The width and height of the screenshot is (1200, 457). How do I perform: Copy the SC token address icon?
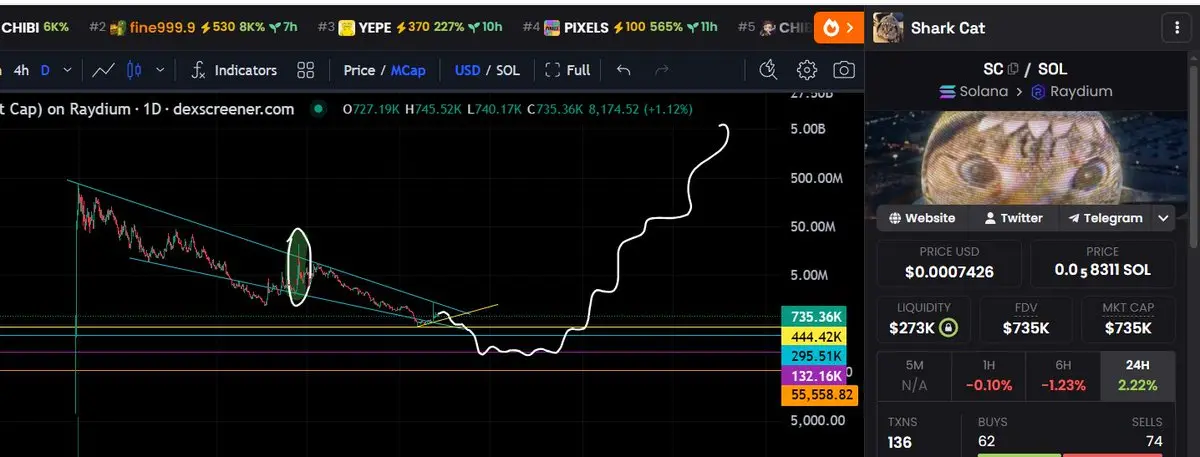pyautogui.click(x=1013, y=69)
